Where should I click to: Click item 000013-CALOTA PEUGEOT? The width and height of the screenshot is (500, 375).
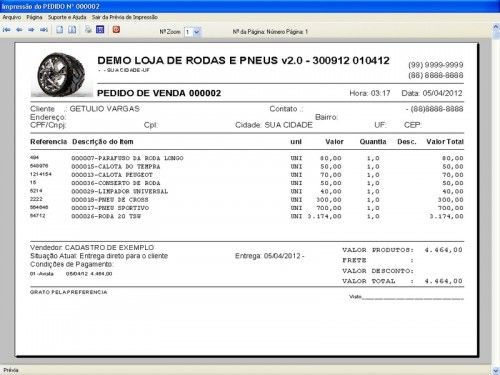click(112, 175)
